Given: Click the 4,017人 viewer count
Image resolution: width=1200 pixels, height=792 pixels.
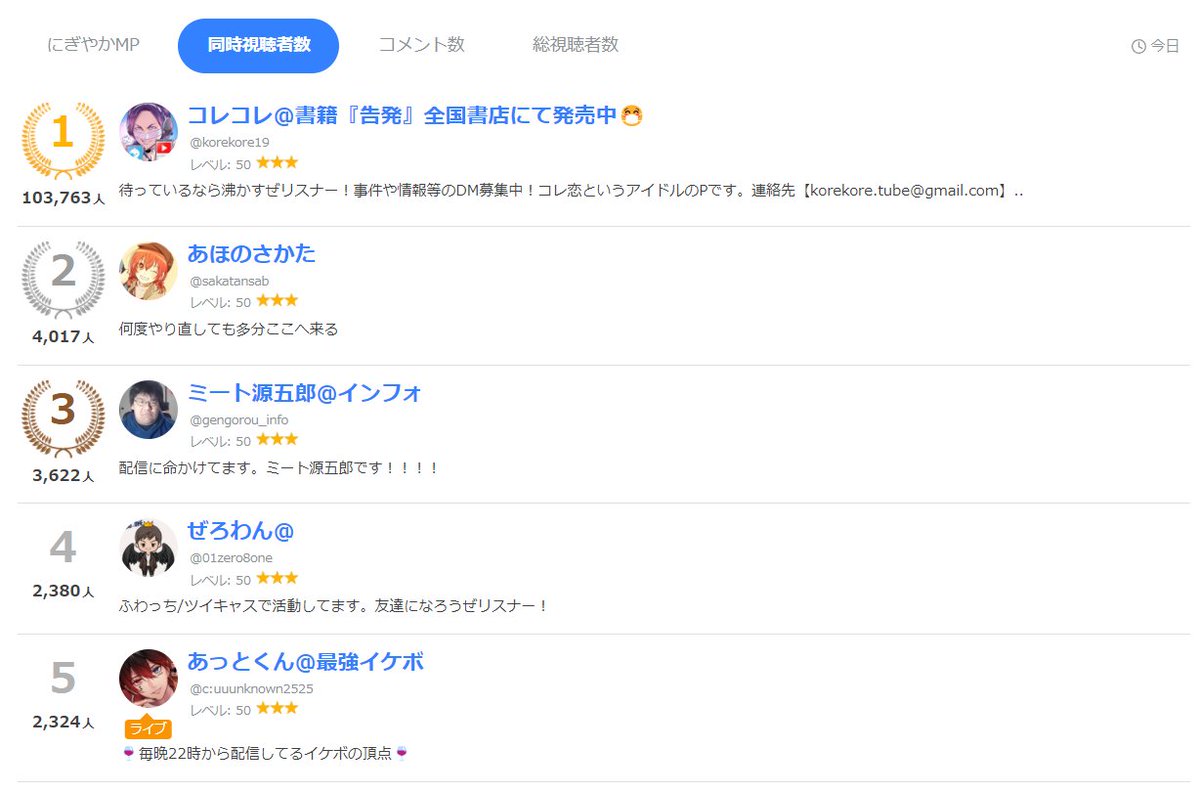Looking at the screenshot, I should click(x=63, y=337).
